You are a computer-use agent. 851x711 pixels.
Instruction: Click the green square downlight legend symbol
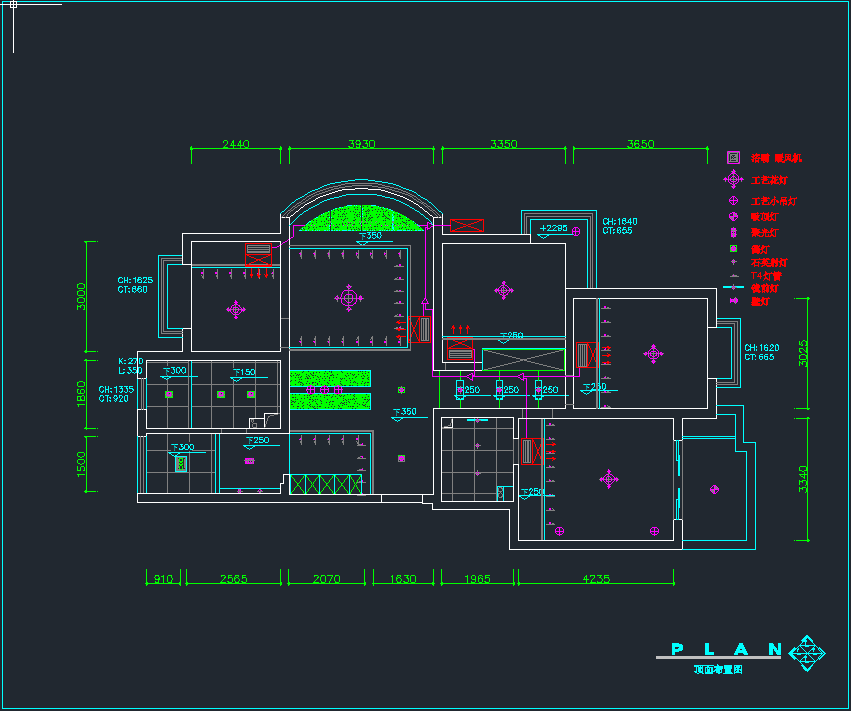pyautogui.click(x=733, y=248)
